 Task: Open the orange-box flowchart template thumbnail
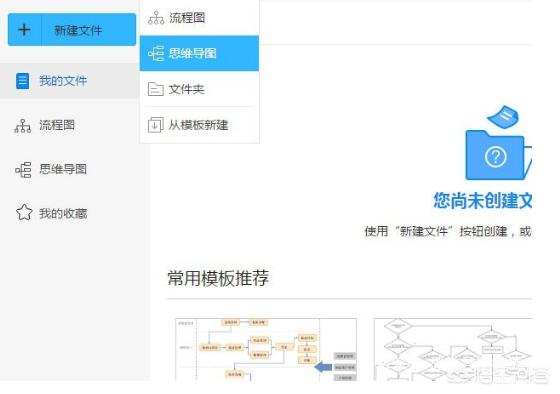click(x=266, y=349)
